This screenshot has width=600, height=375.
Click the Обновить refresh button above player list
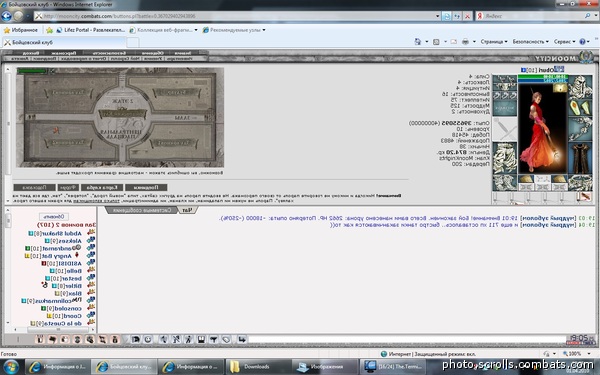54,217
